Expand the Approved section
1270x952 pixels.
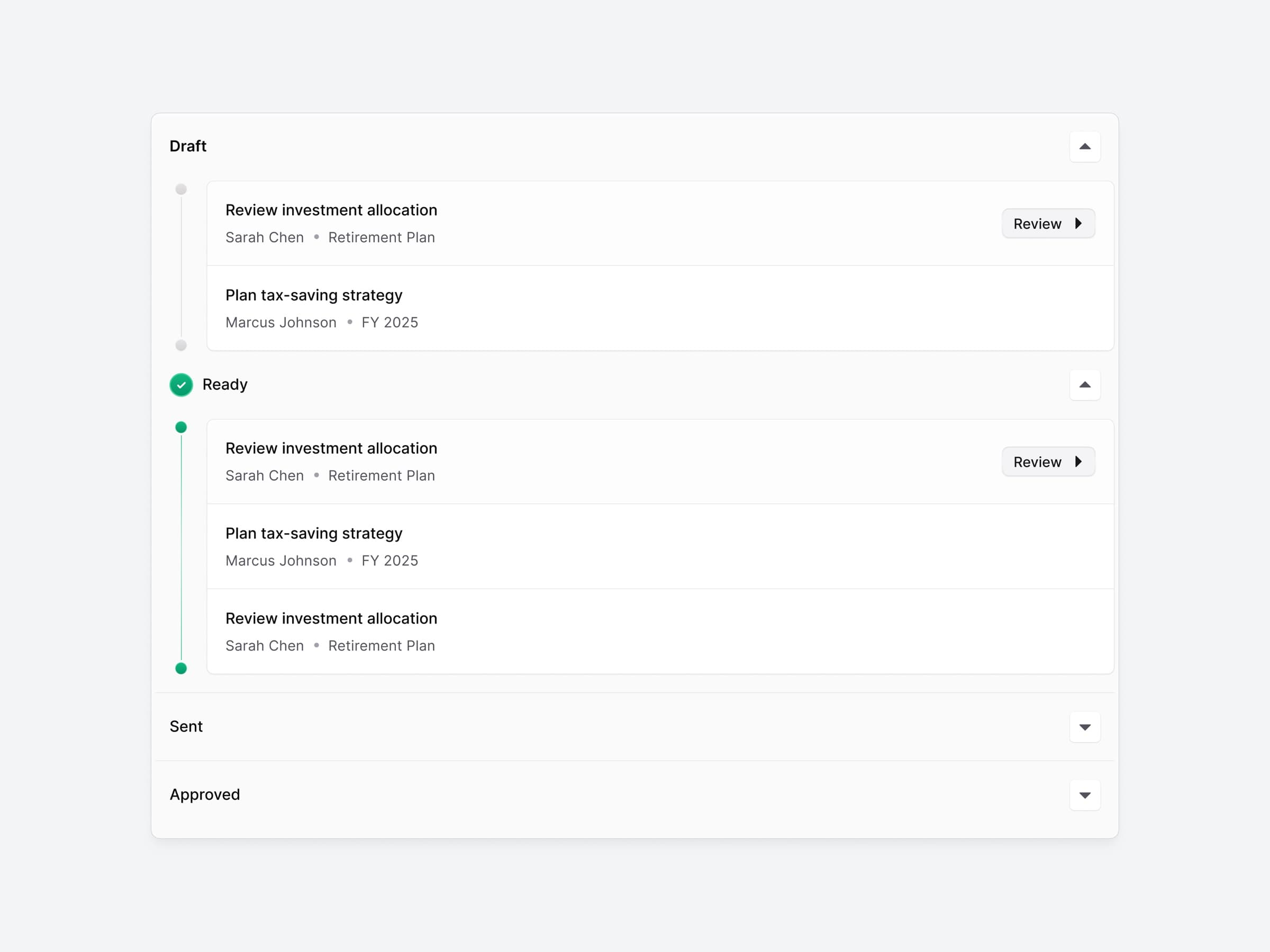click(1085, 795)
